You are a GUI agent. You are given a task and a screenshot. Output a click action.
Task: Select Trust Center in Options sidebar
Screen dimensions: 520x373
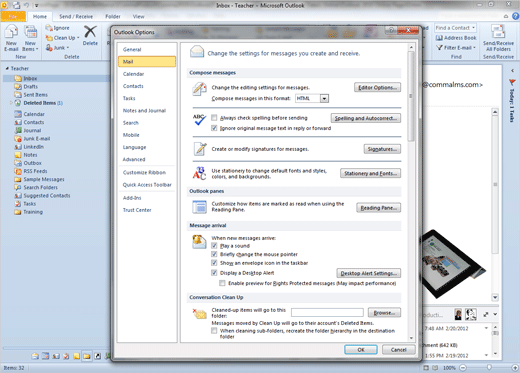coord(147,210)
